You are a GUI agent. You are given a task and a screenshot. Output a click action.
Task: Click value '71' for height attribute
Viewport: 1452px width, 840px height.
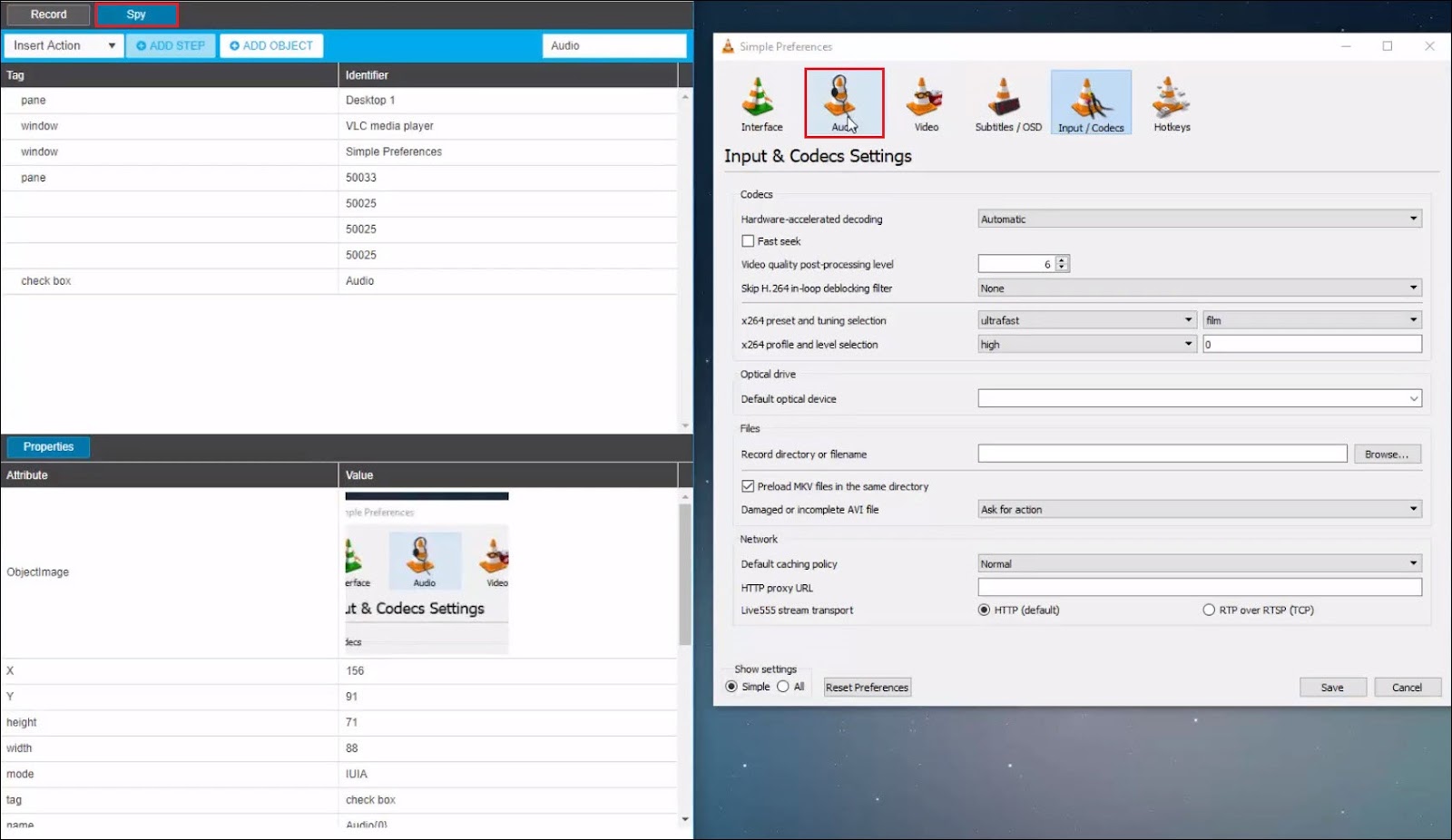coord(352,723)
